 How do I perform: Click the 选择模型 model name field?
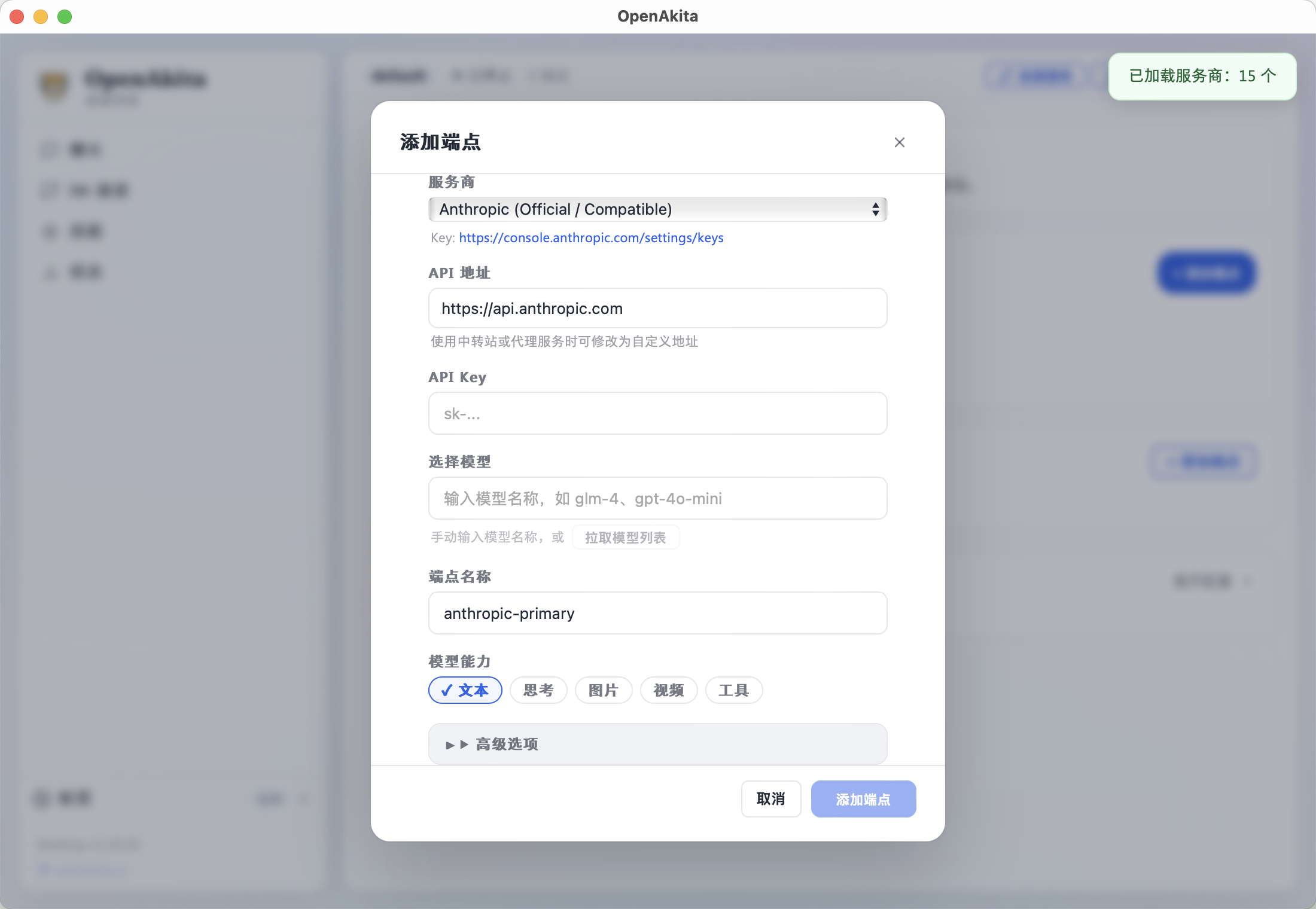coord(658,498)
